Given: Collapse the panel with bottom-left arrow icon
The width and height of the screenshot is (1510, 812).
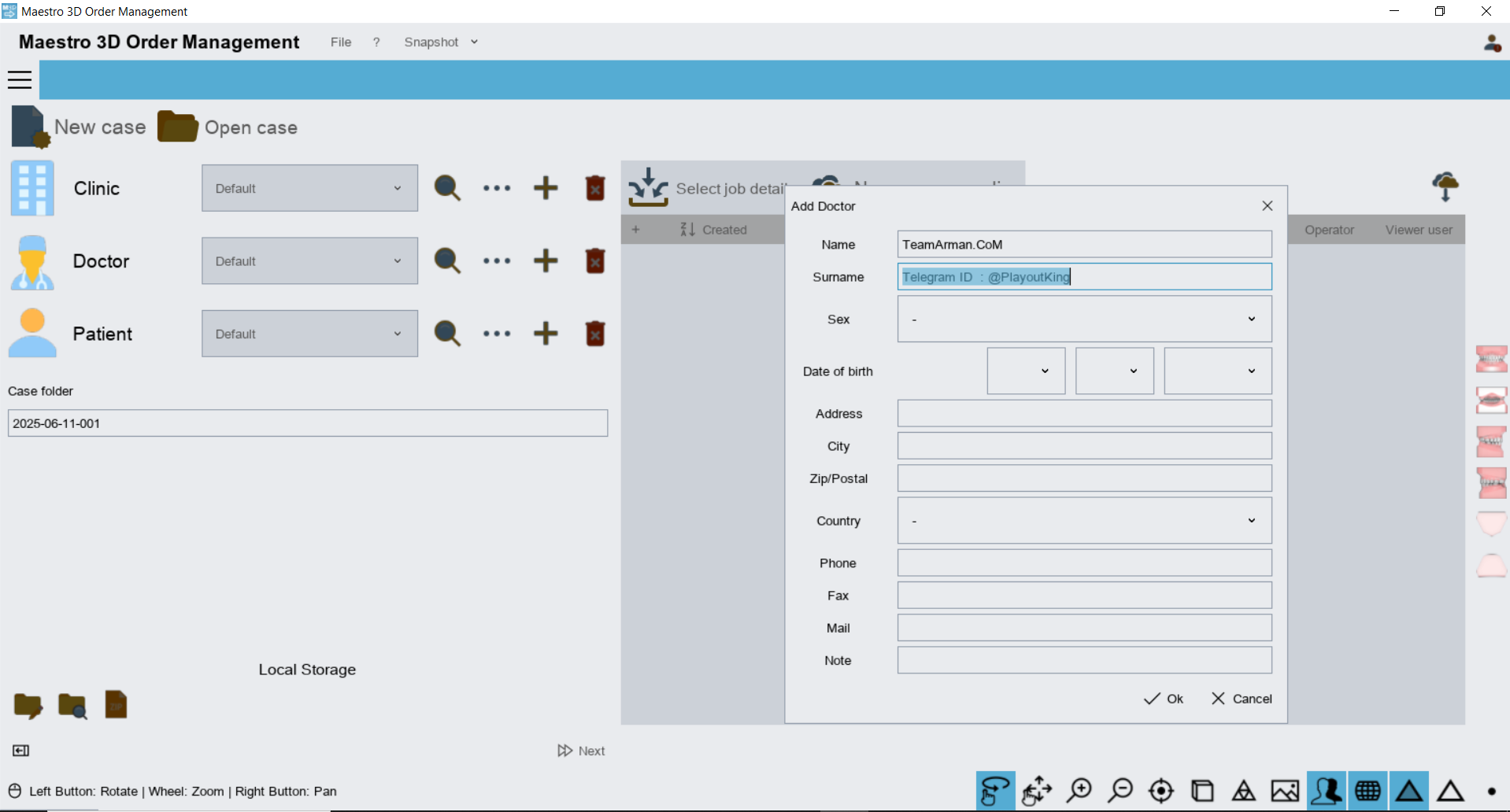Looking at the screenshot, I should [x=21, y=751].
